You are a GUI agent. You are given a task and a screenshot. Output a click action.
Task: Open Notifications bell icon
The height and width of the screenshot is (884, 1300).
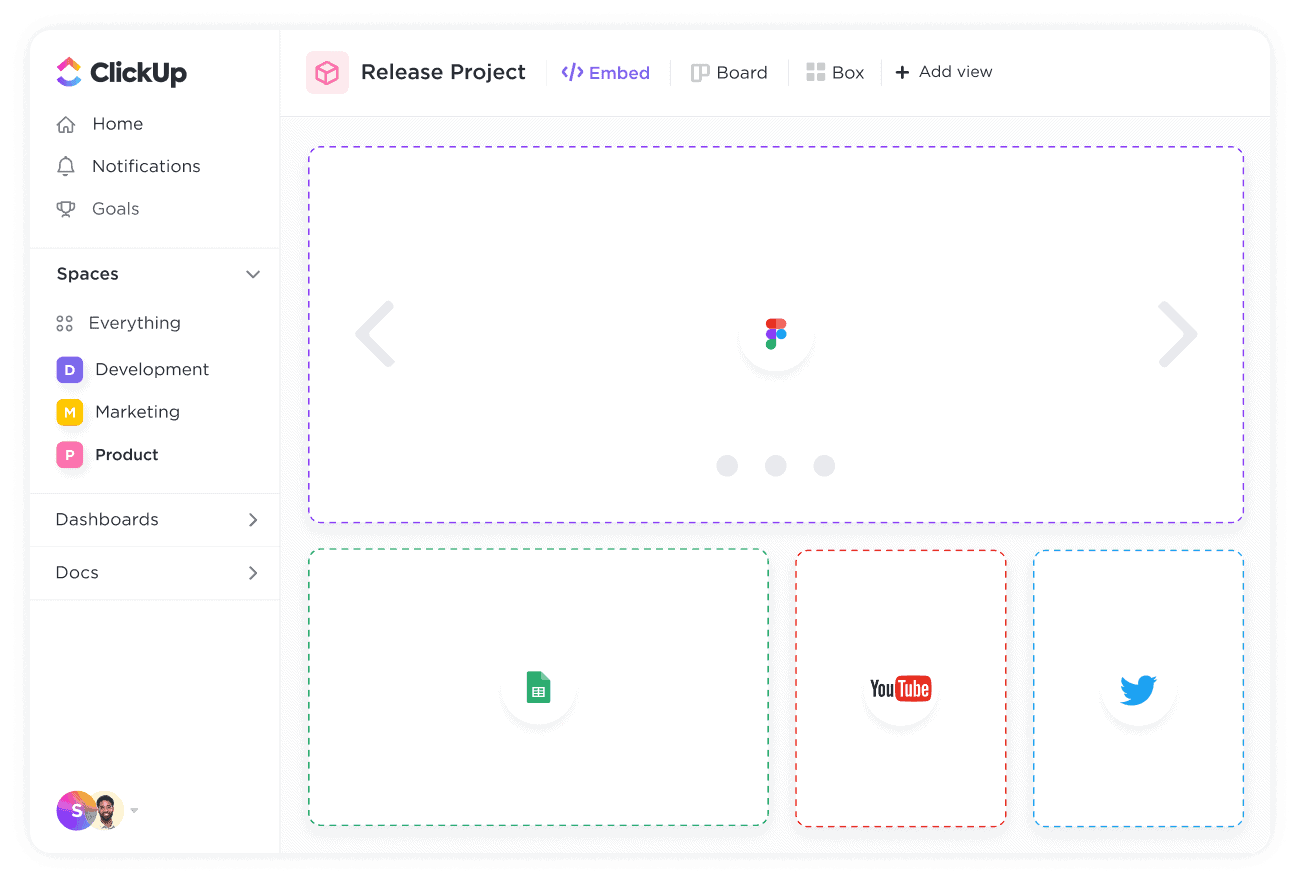(66, 166)
